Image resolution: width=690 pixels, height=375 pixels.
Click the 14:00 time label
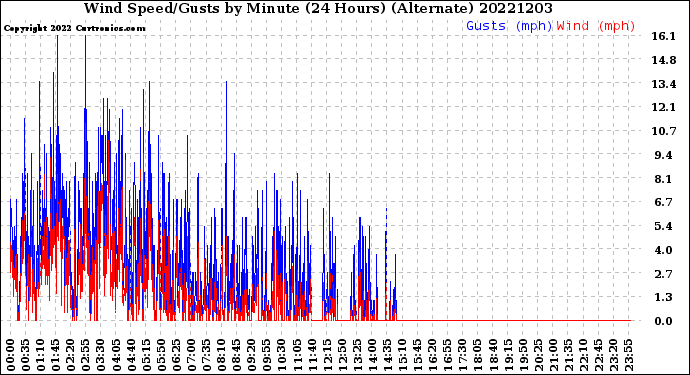372,355
